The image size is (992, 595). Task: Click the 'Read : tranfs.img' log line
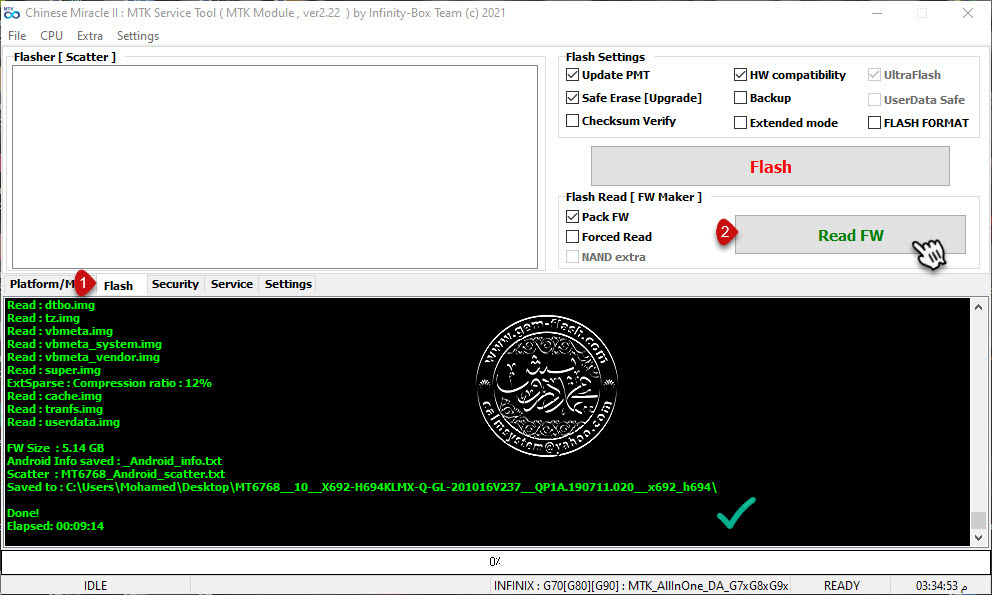tap(54, 409)
